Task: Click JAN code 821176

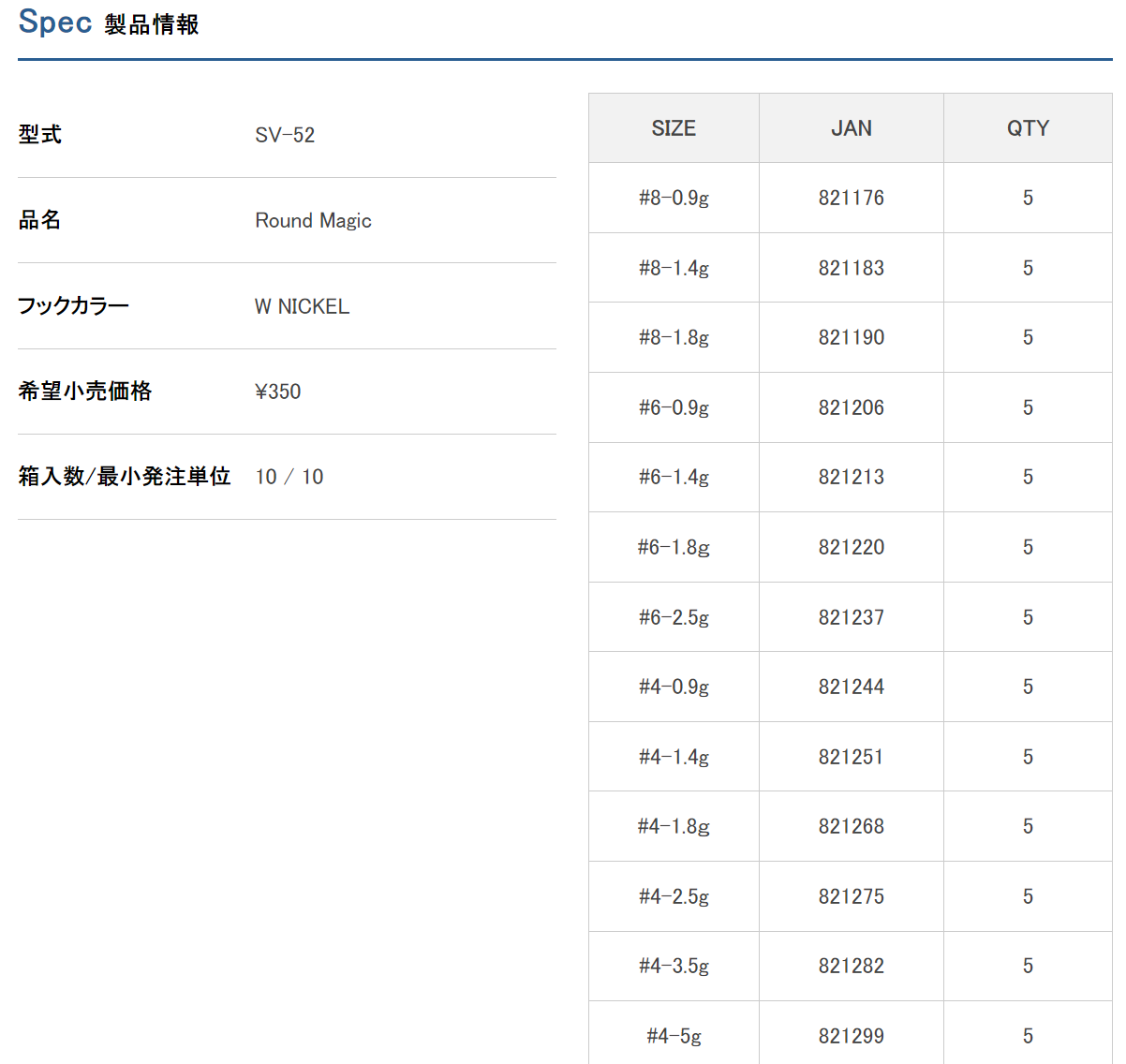Action: tap(851, 198)
